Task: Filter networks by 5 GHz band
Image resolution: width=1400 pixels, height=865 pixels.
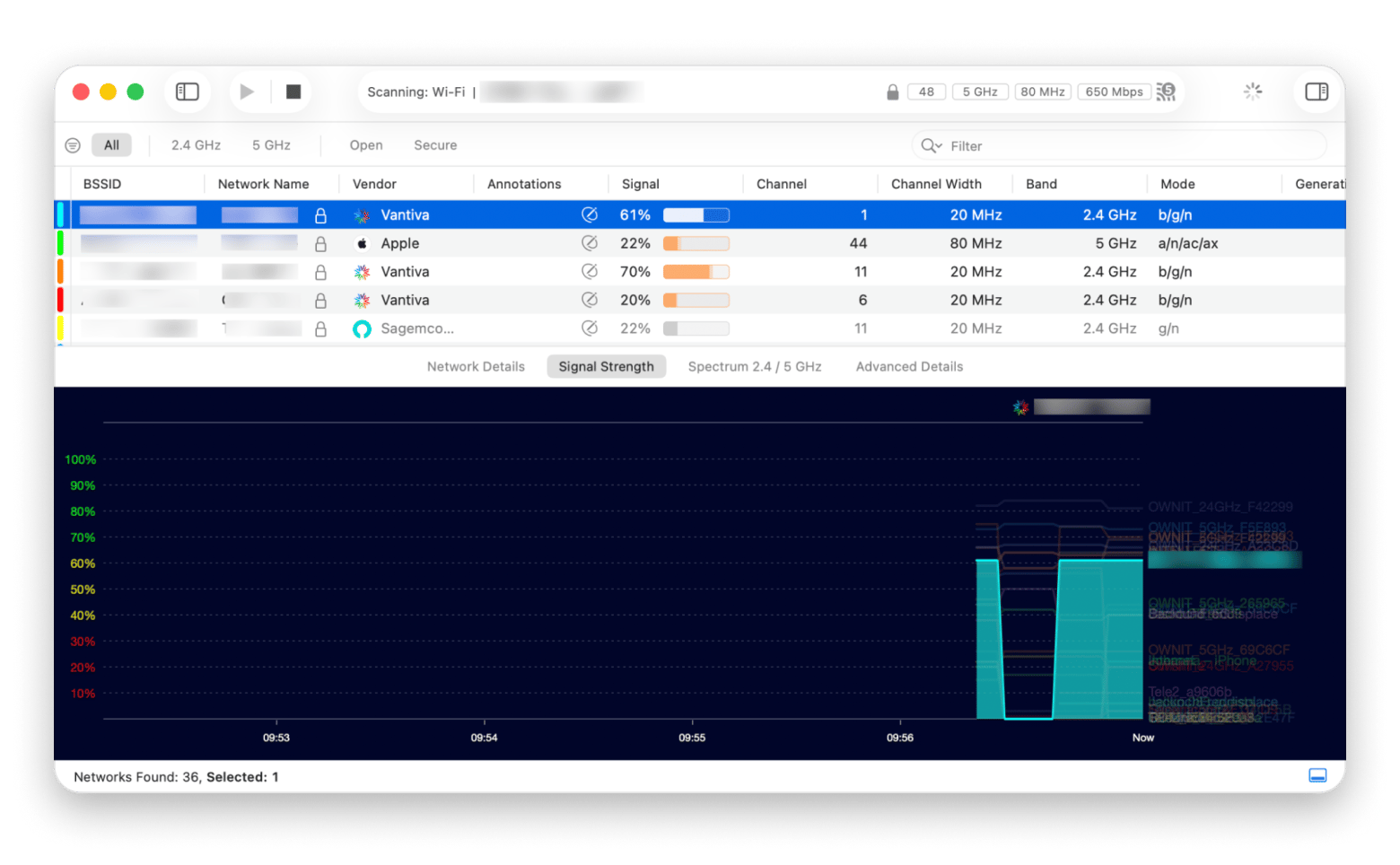Action: pos(271,145)
